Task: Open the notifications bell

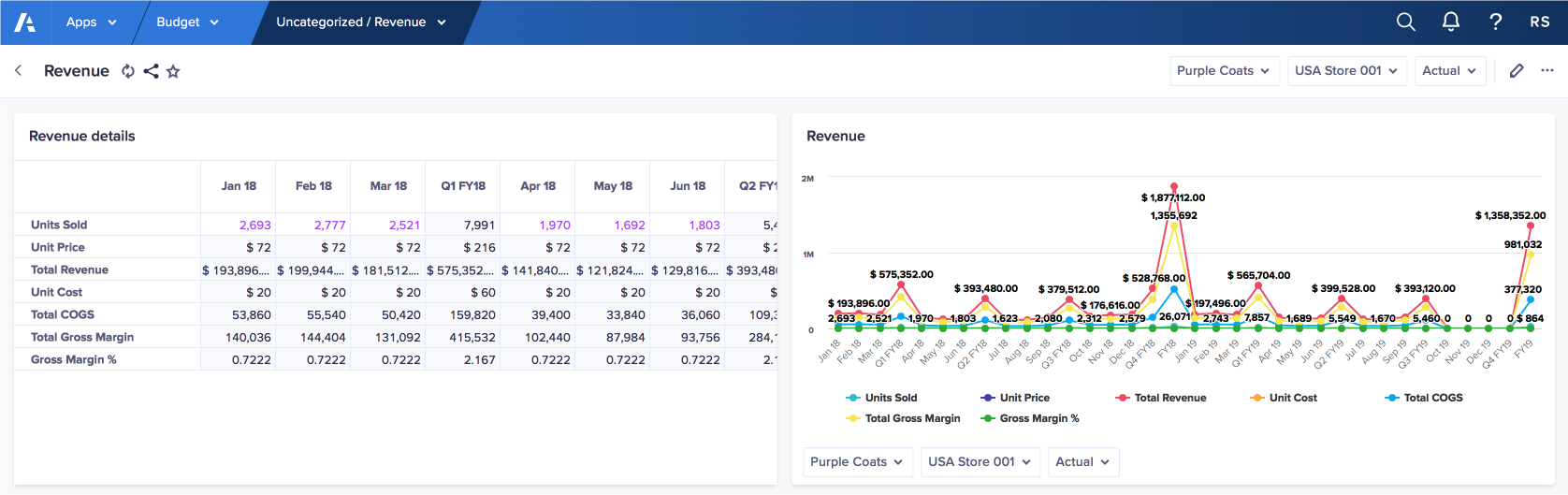Action: point(1450,22)
